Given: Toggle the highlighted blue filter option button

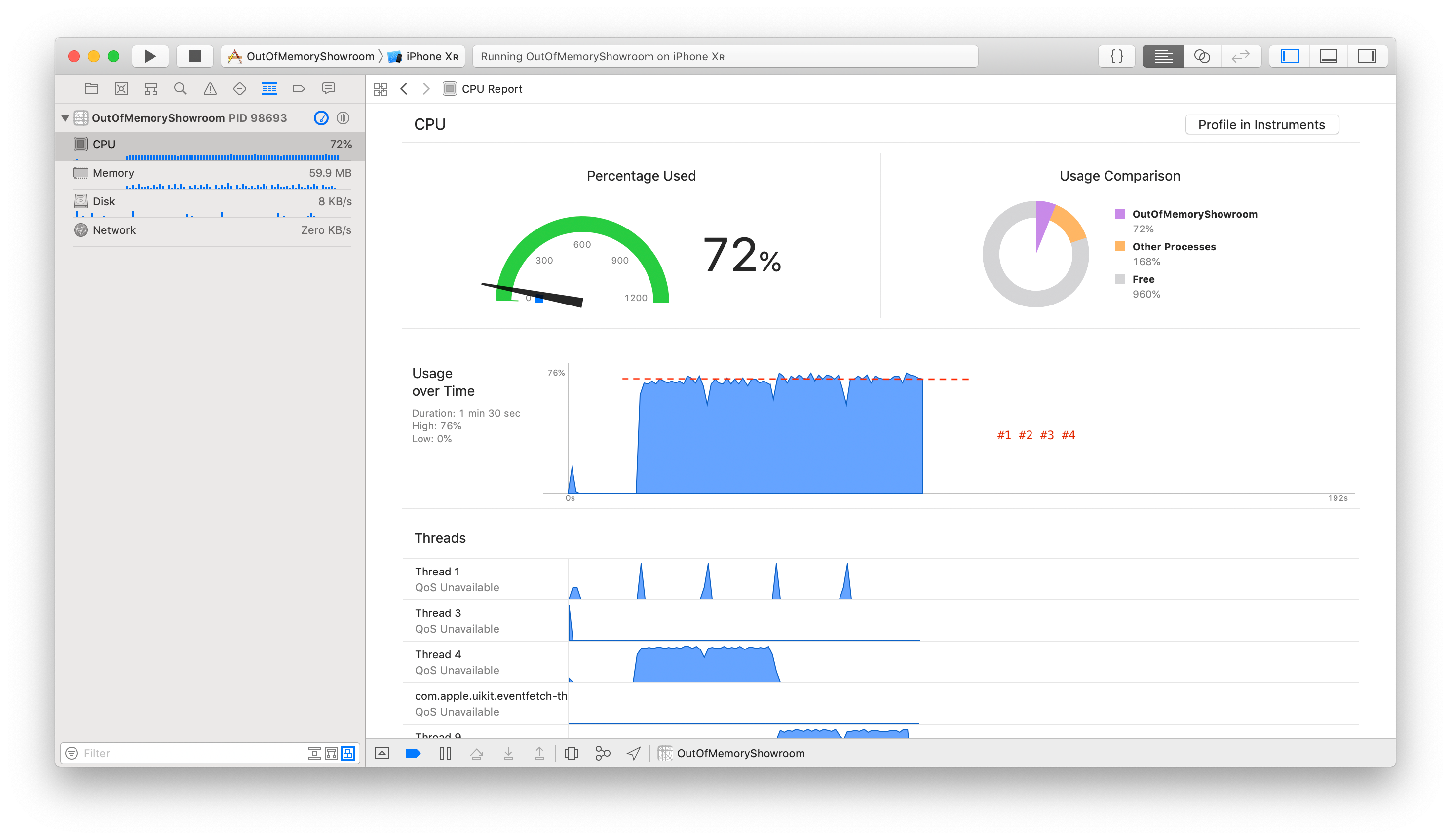Looking at the screenshot, I should (x=348, y=753).
